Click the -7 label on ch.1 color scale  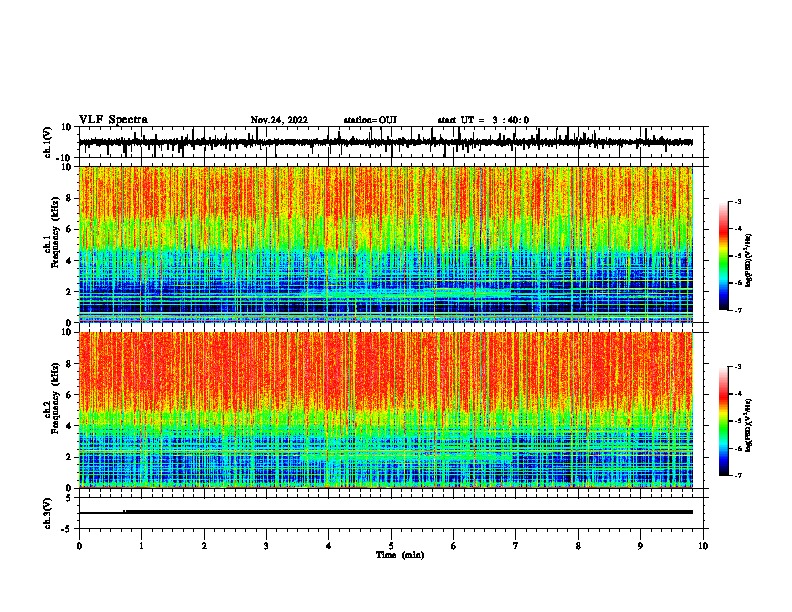tap(738, 310)
